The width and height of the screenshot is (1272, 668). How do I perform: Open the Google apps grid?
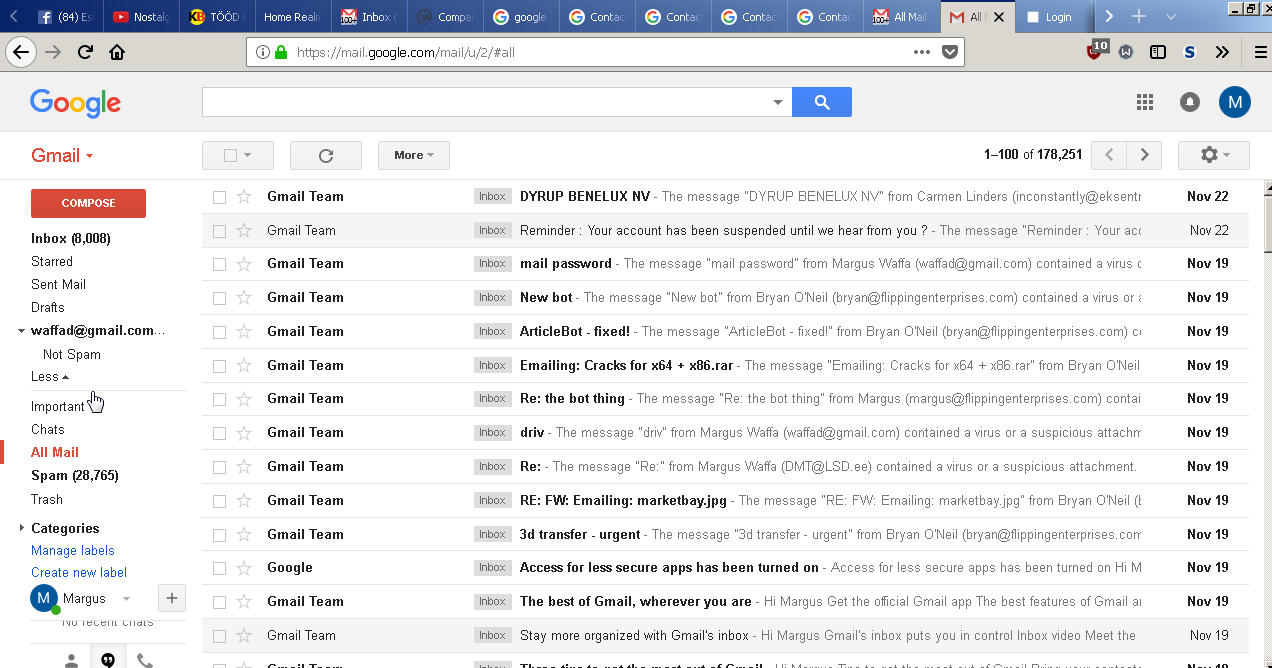tap(1145, 102)
